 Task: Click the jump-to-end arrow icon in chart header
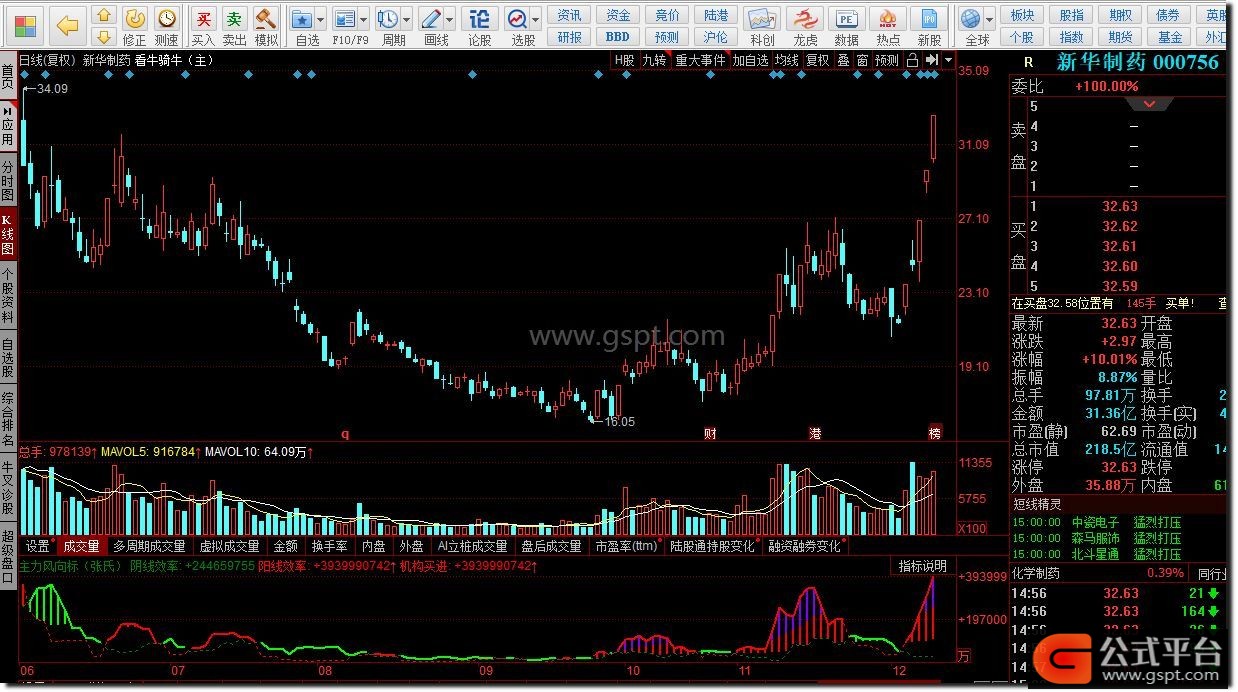pyautogui.click(x=931, y=60)
